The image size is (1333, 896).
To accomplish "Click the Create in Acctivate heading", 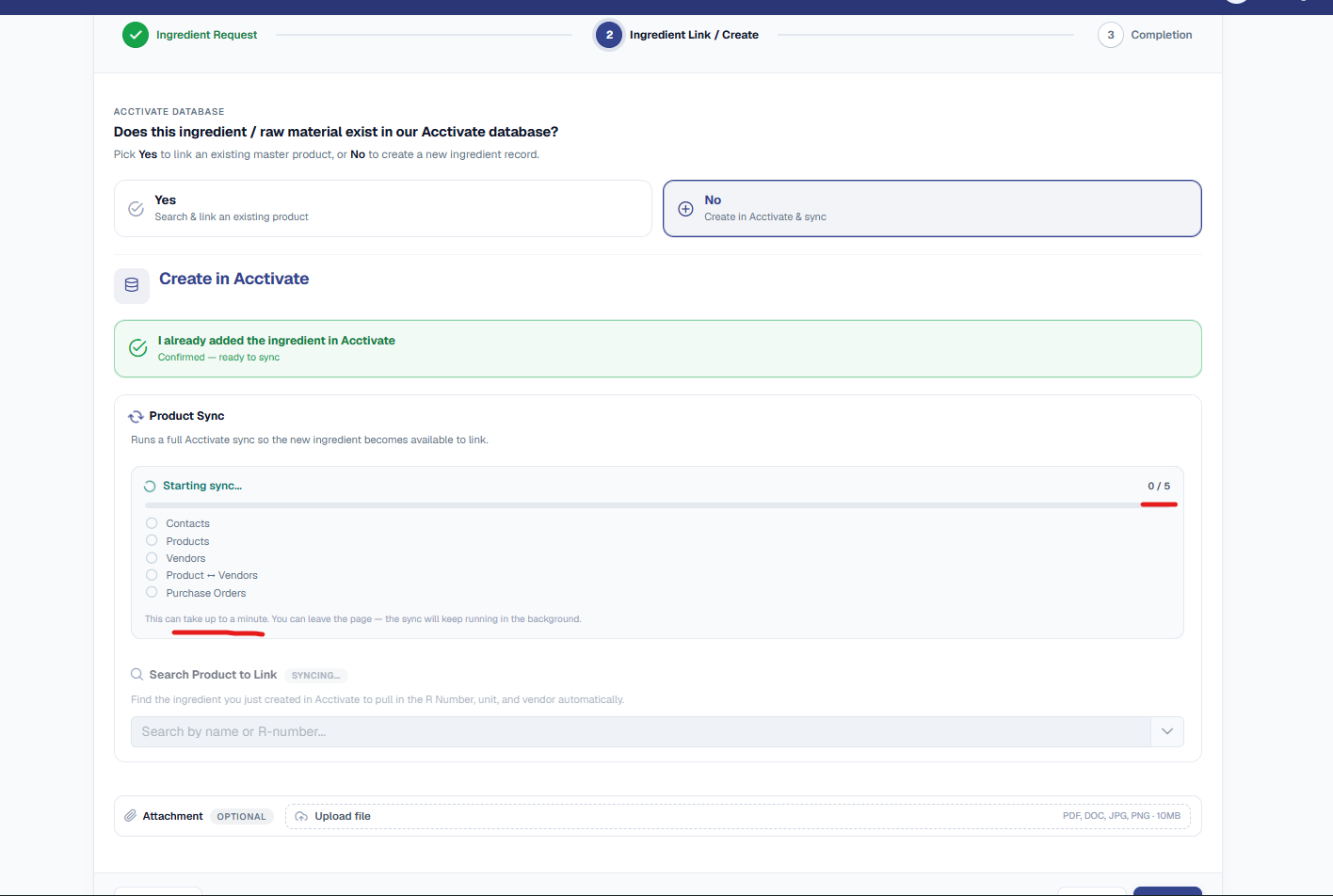I will [x=234, y=279].
